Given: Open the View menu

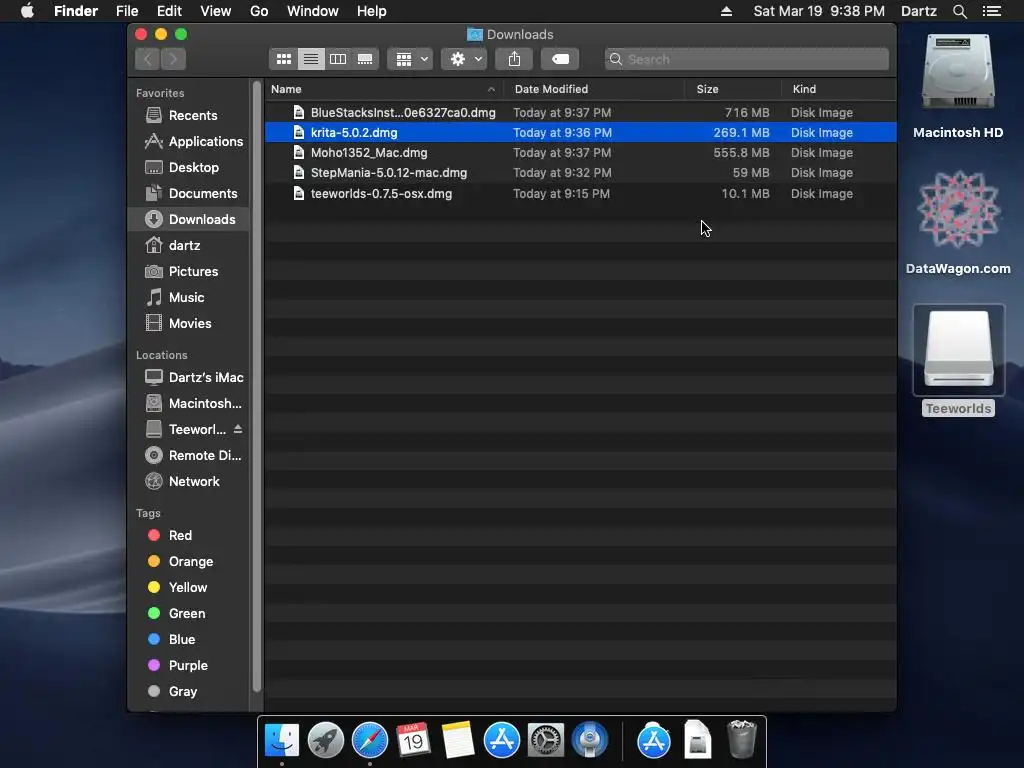Looking at the screenshot, I should 216,11.
